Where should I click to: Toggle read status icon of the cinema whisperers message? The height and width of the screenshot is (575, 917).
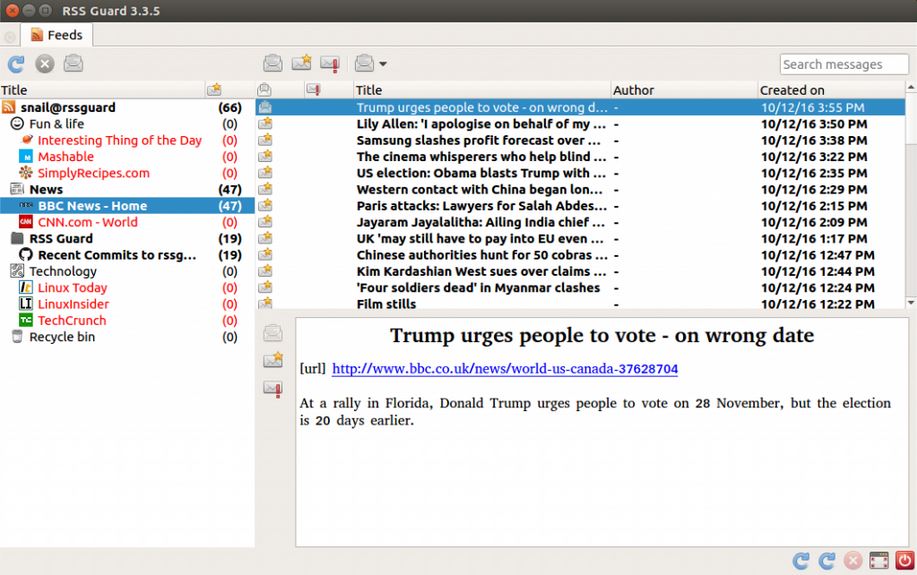pyautogui.click(x=266, y=156)
